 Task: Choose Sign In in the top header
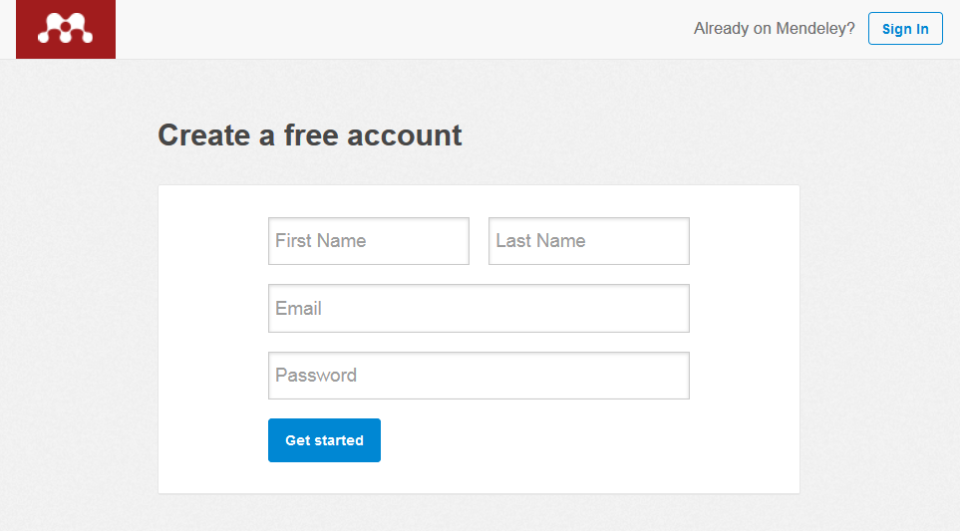905,29
